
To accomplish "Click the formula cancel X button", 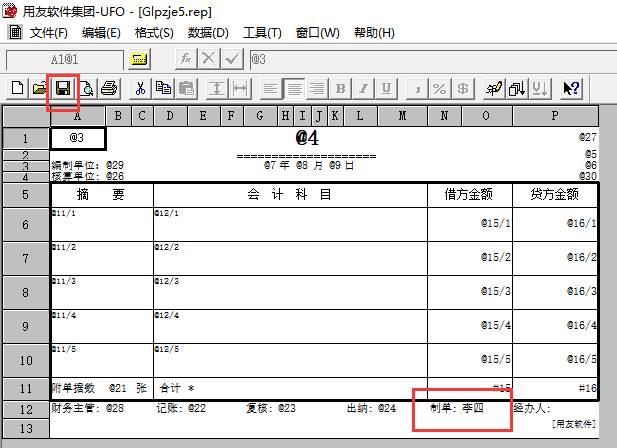I will pos(209,59).
